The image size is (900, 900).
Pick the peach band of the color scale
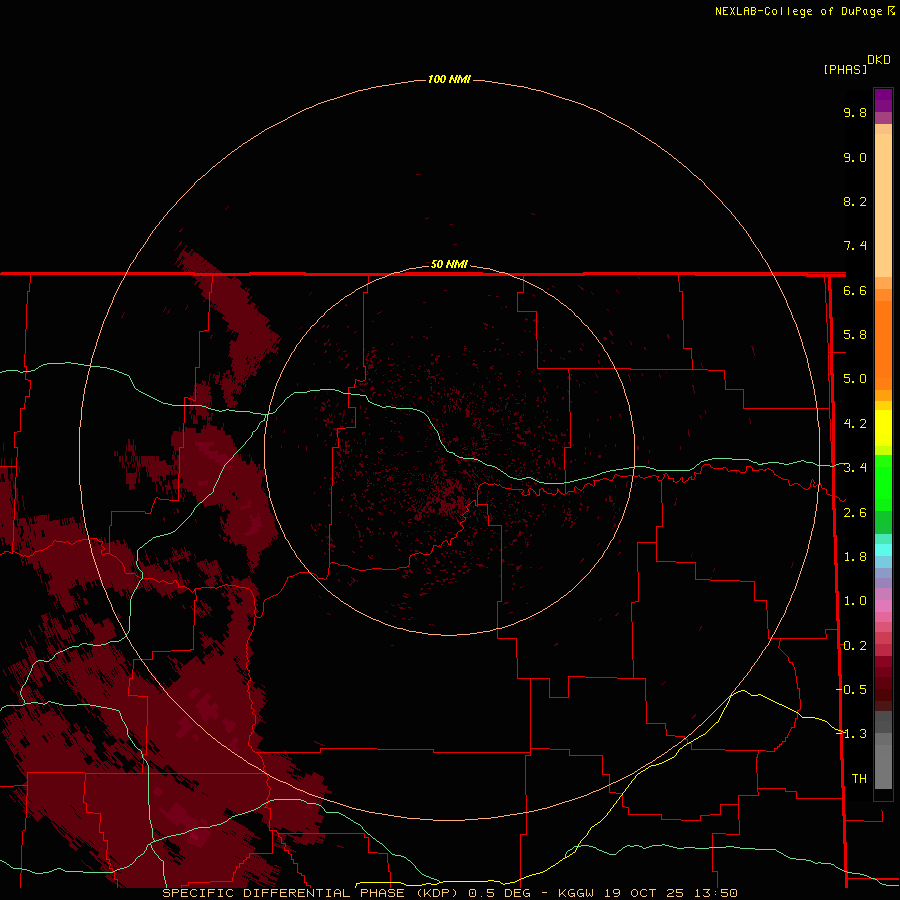point(883,204)
